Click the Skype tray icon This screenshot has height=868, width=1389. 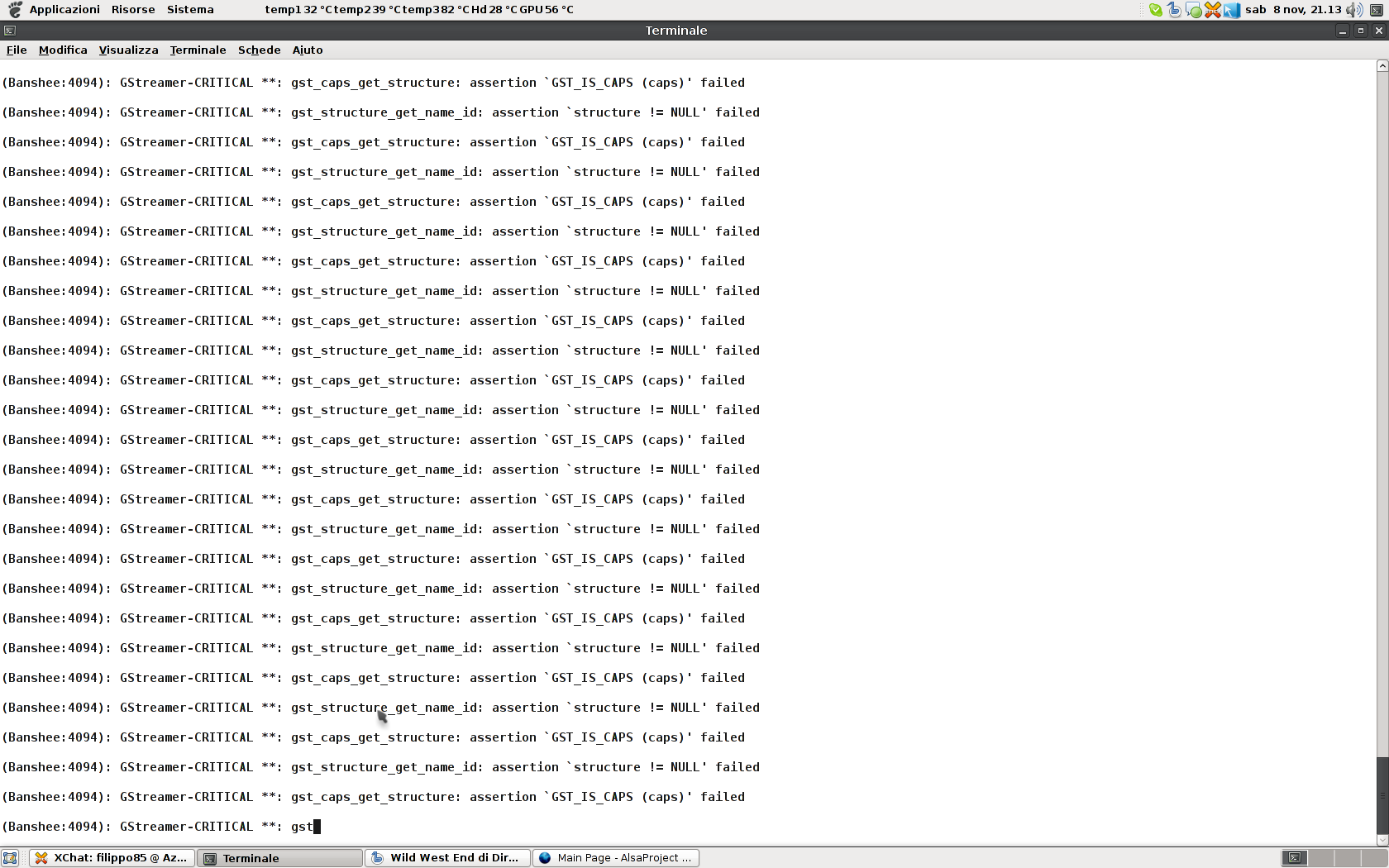tap(1155, 10)
